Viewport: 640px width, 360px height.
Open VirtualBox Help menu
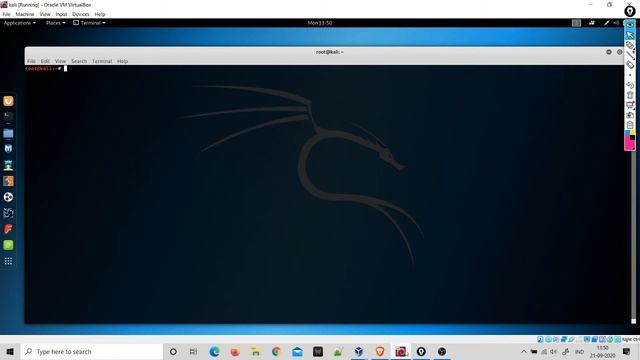pyautogui.click(x=100, y=14)
